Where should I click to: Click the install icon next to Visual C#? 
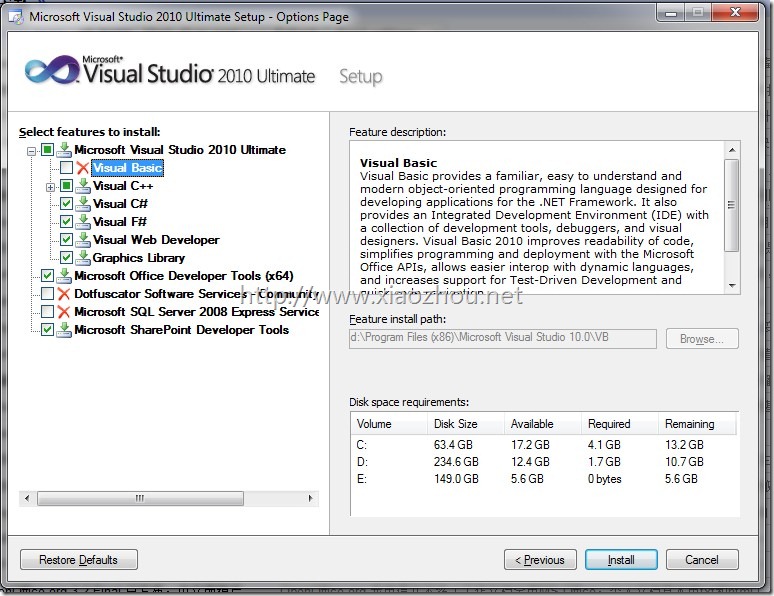[83, 203]
